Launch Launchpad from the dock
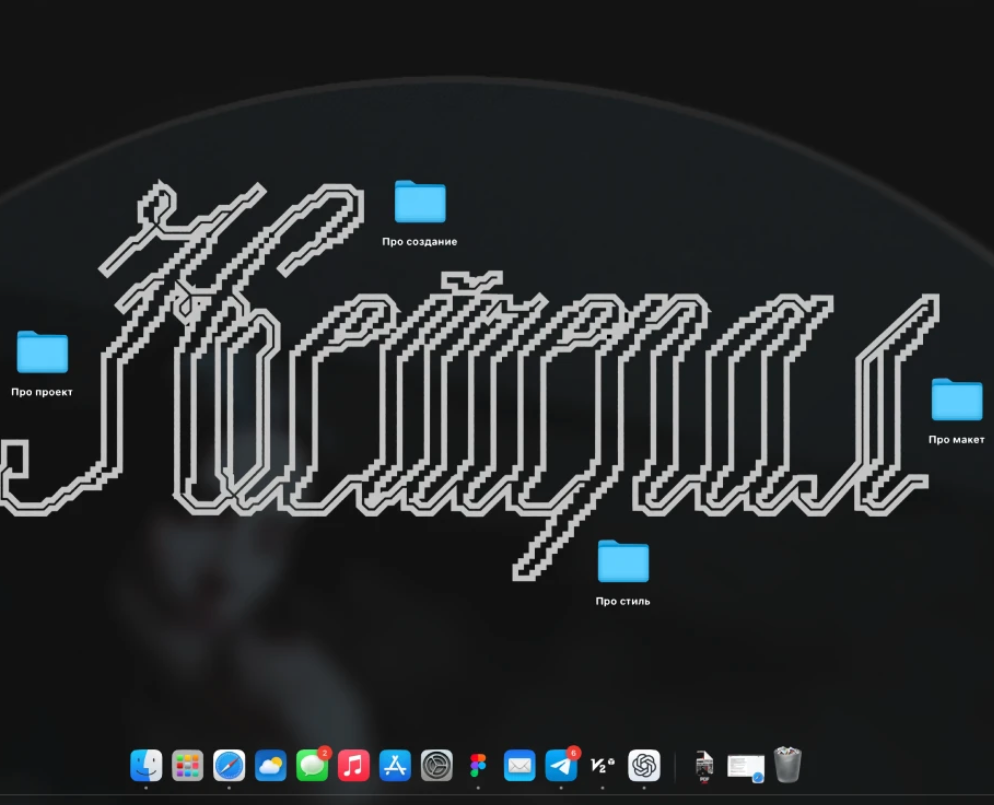The width and height of the screenshot is (994, 805). 187,766
